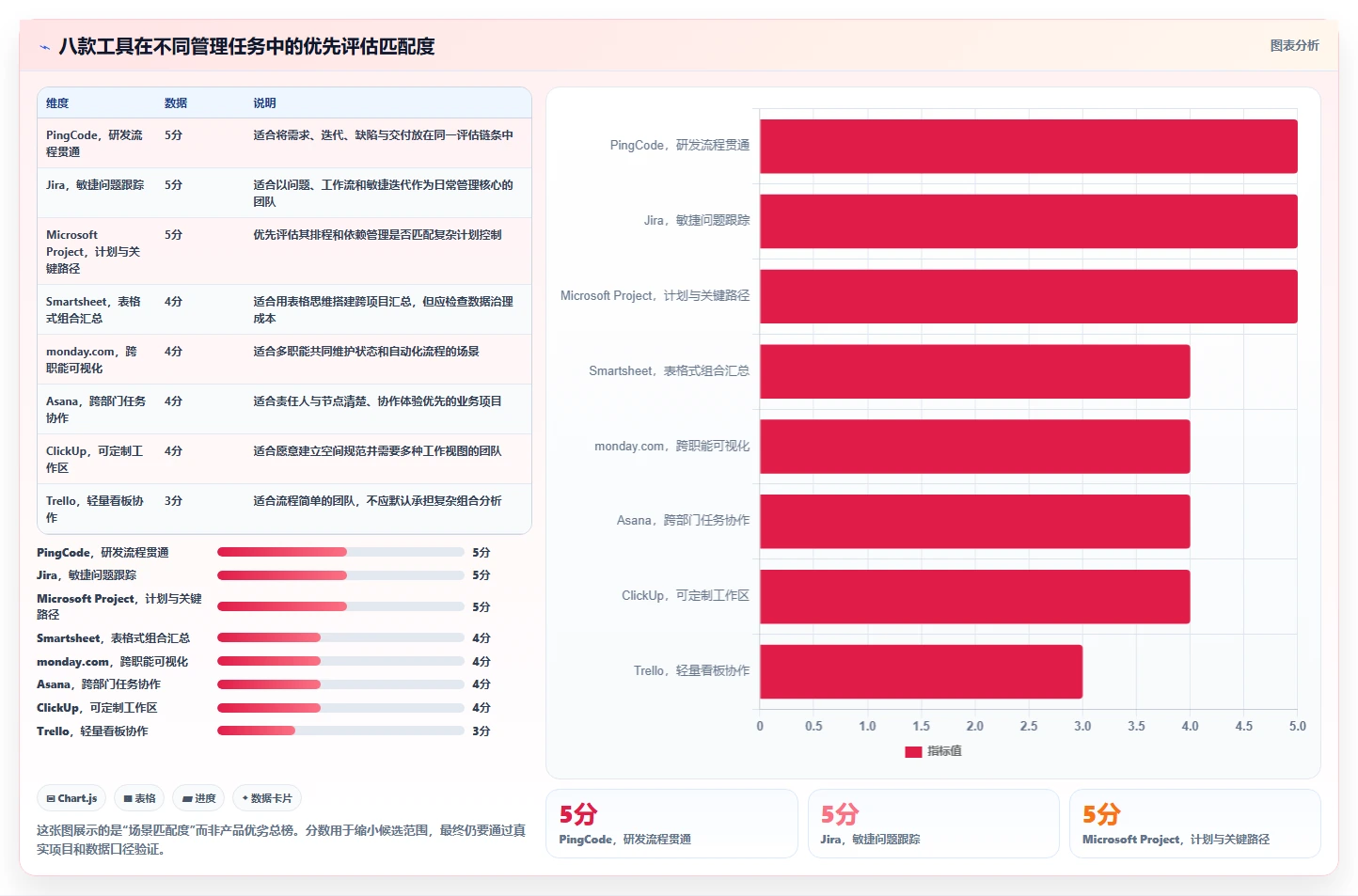
Task: Click the Jira bar in the chart
Action: (x=1029, y=221)
